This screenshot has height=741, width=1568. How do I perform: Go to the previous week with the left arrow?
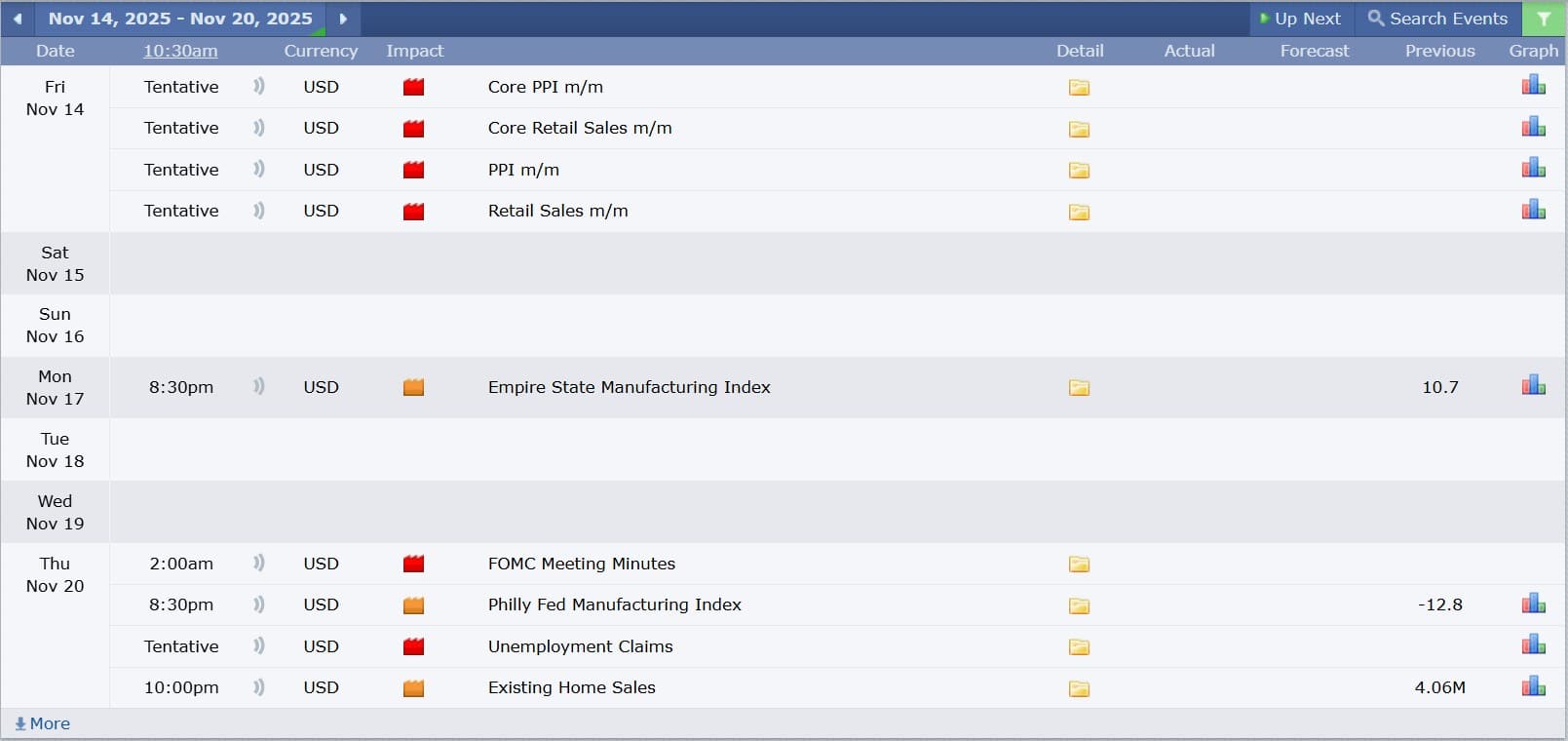pyautogui.click(x=18, y=19)
